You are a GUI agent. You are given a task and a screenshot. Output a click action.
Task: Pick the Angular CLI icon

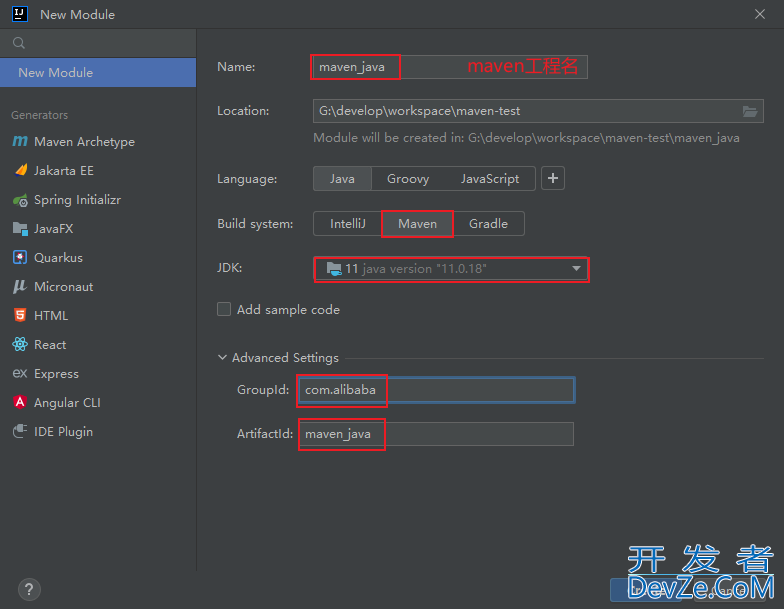20,402
